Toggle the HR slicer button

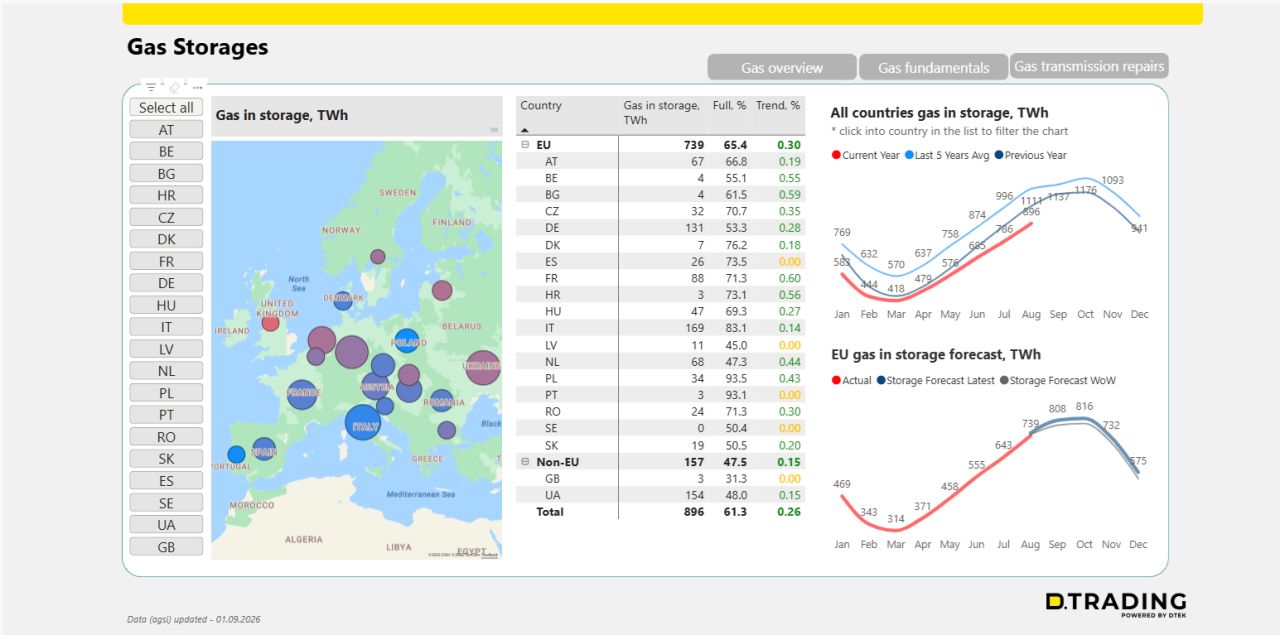[166, 195]
